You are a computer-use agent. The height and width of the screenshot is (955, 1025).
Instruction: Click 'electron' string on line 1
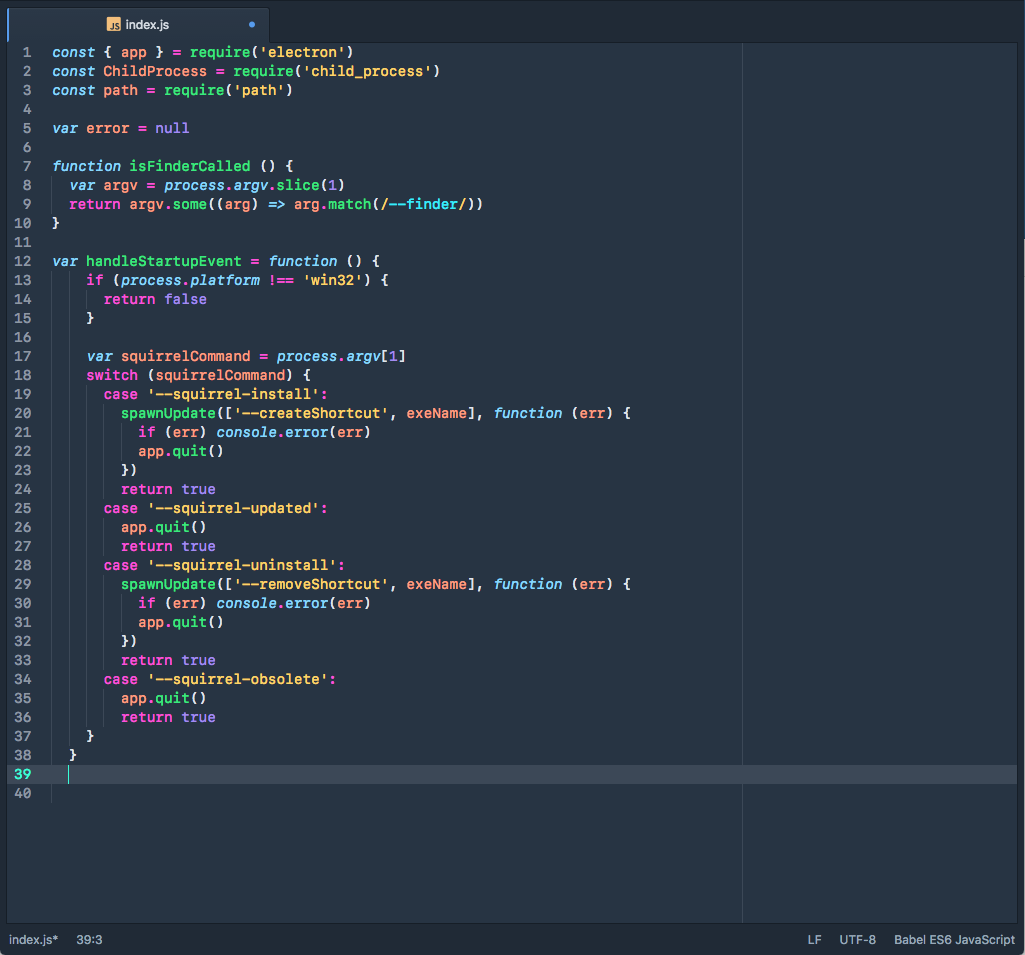pos(303,52)
